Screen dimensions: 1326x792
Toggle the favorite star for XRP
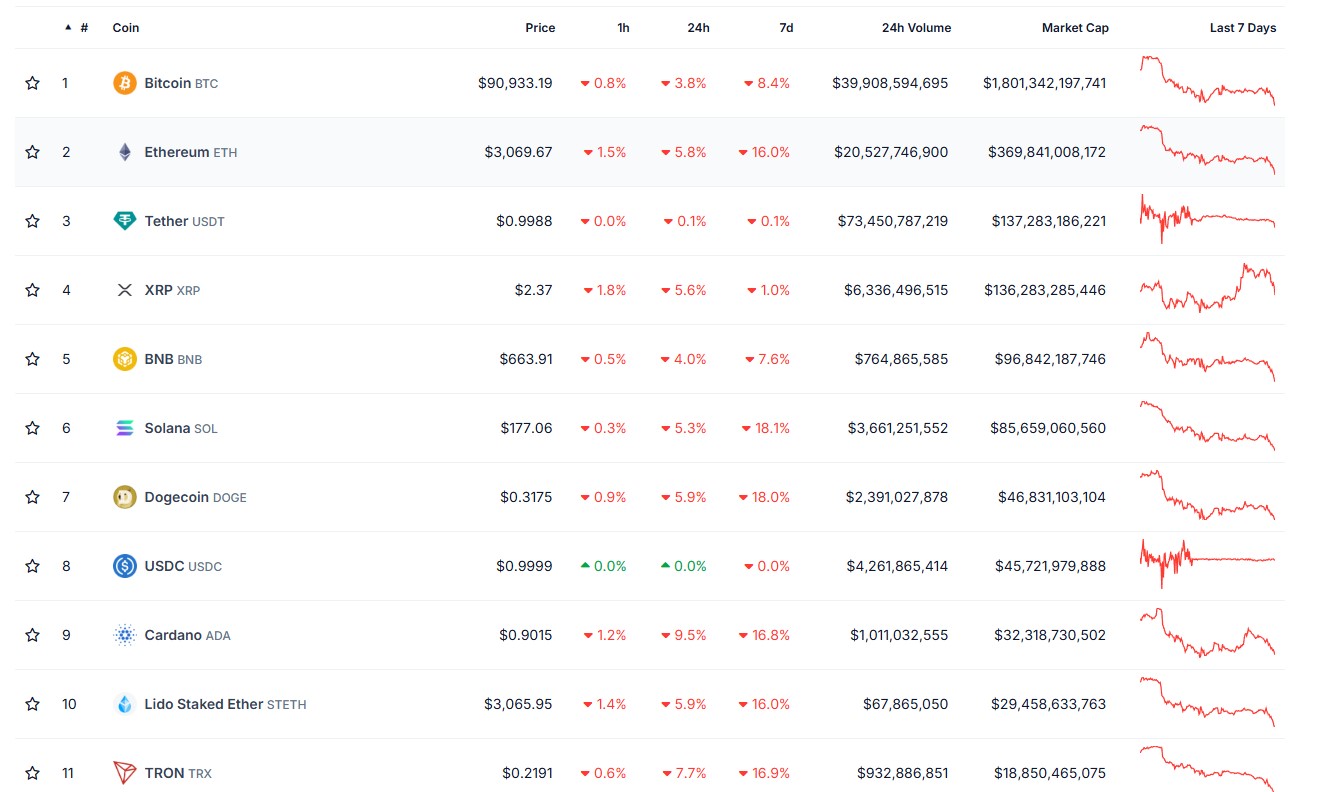(x=33, y=290)
